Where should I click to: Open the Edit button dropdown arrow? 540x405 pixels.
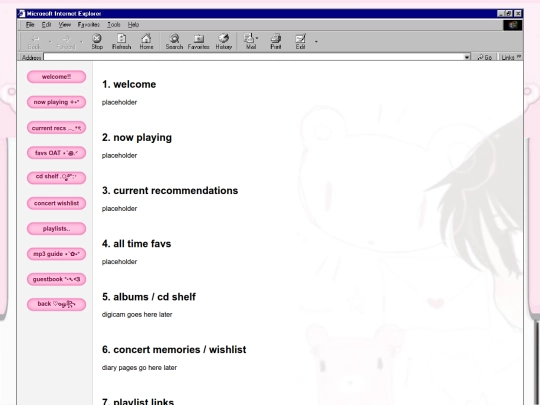click(316, 42)
